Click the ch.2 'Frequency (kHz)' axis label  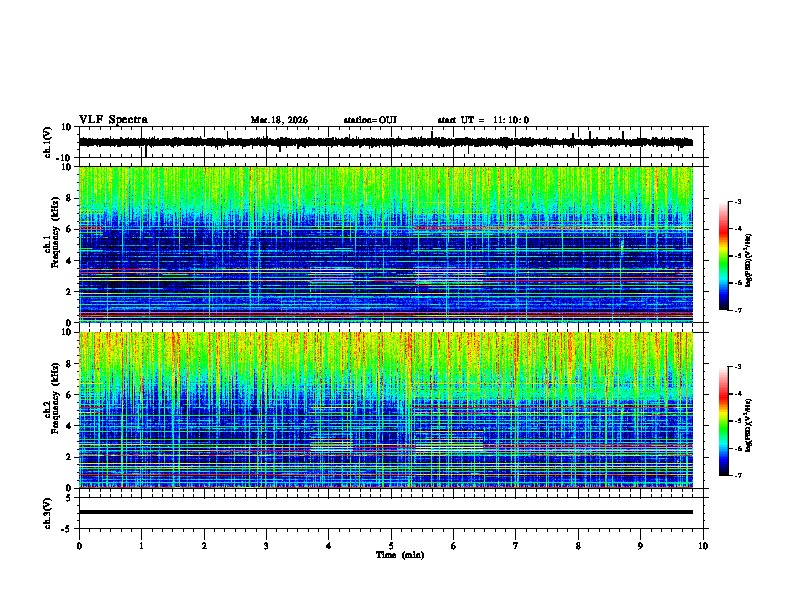55,398
